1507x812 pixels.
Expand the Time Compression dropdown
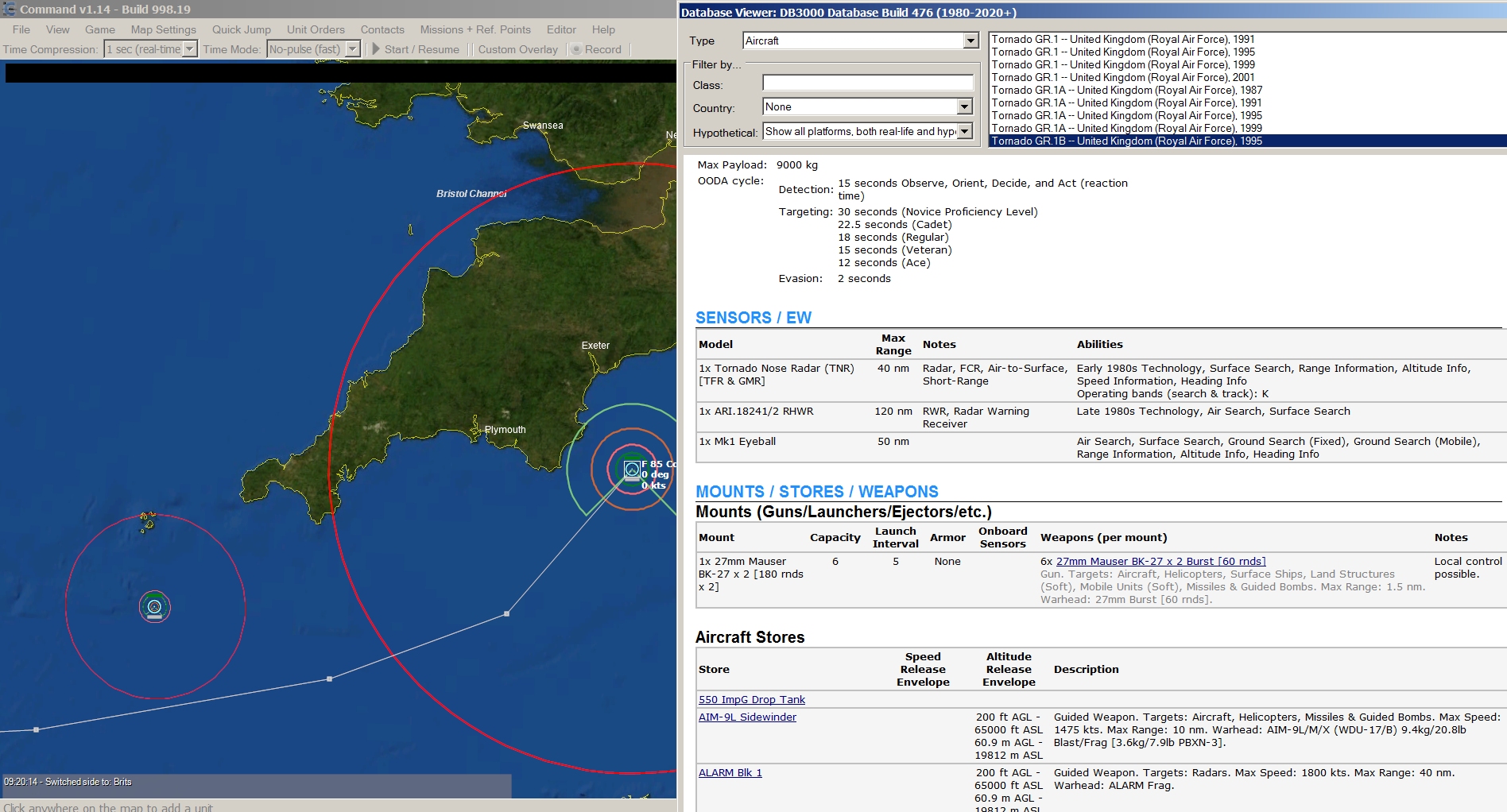click(x=189, y=49)
